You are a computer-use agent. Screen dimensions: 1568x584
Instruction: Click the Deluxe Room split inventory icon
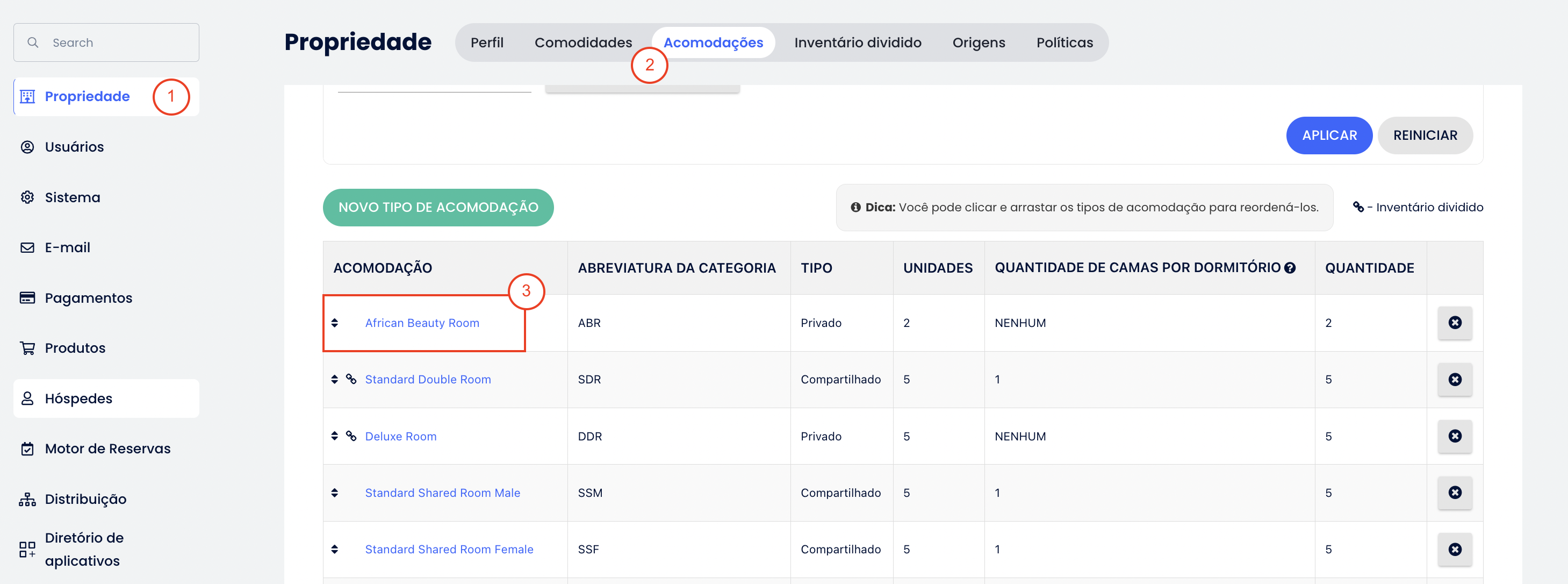point(351,436)
